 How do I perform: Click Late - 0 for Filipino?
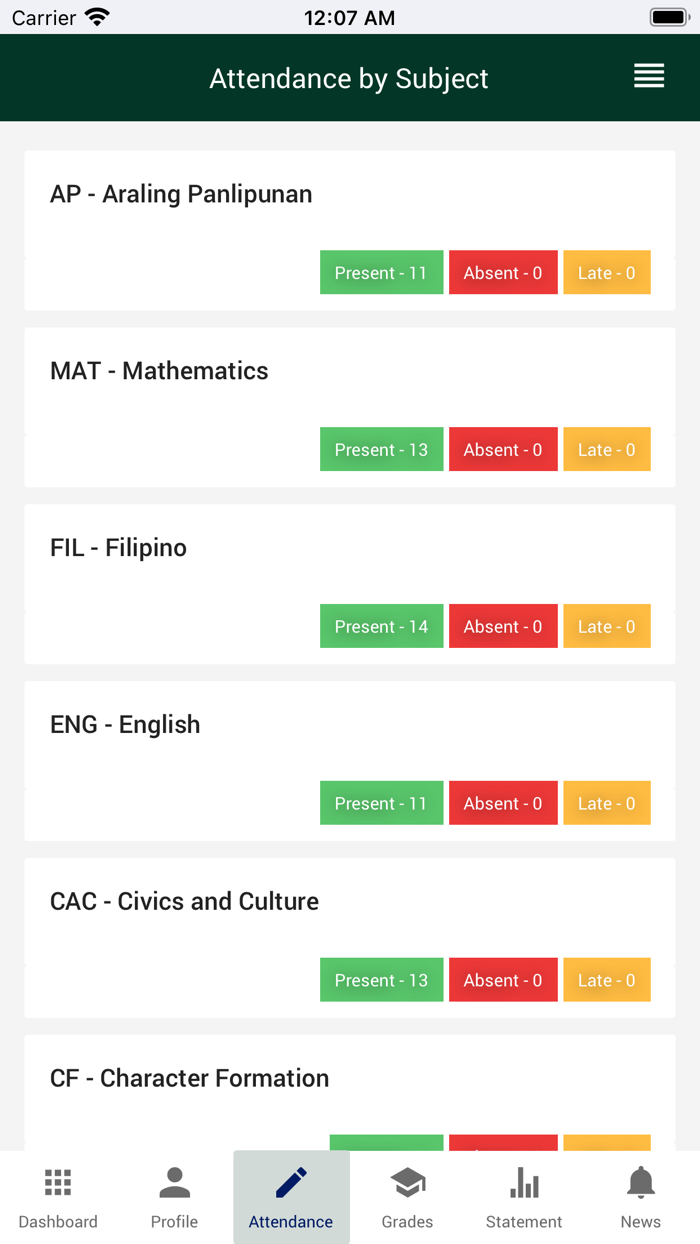point(607,627)
